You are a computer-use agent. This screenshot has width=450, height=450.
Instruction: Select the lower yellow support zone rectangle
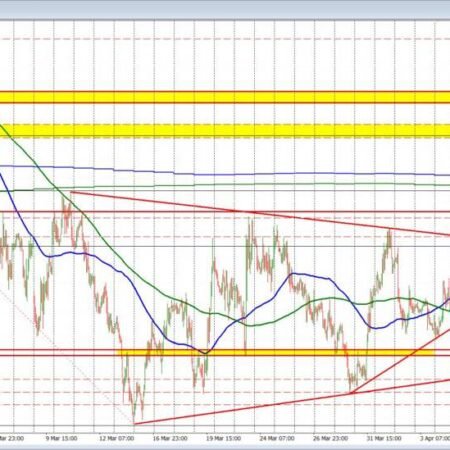click(x=275, y=352)
